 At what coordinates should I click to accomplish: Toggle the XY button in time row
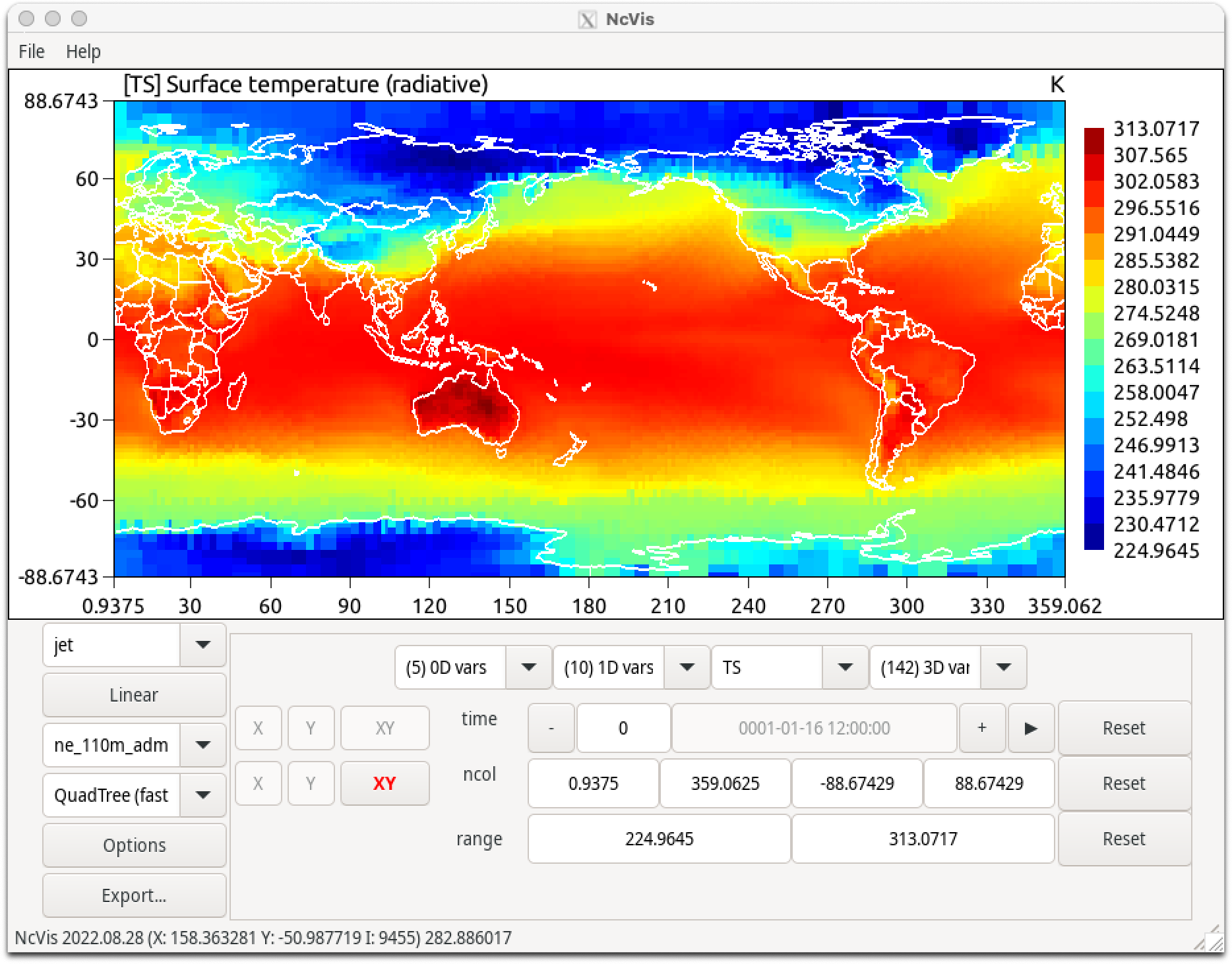click(x=385, y=728)
